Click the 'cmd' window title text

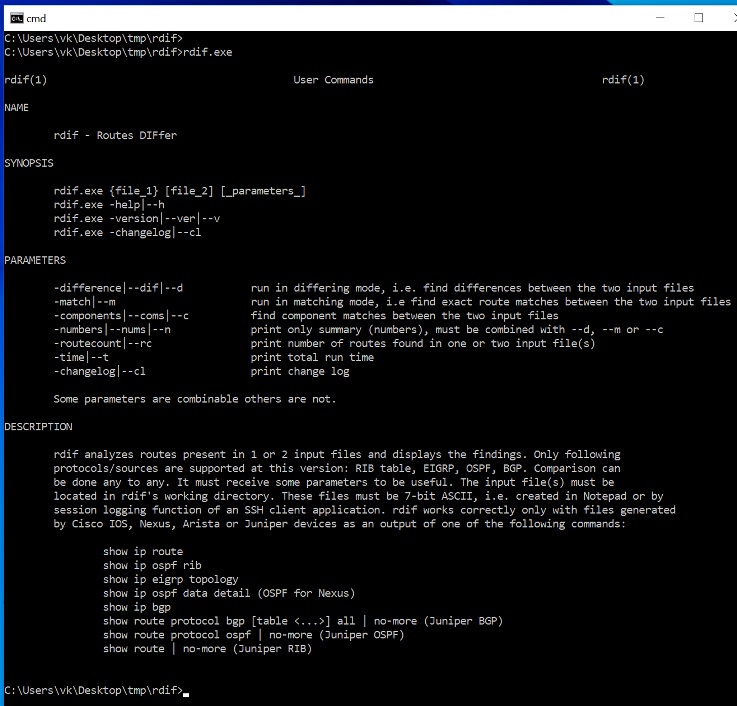point(36,18)
